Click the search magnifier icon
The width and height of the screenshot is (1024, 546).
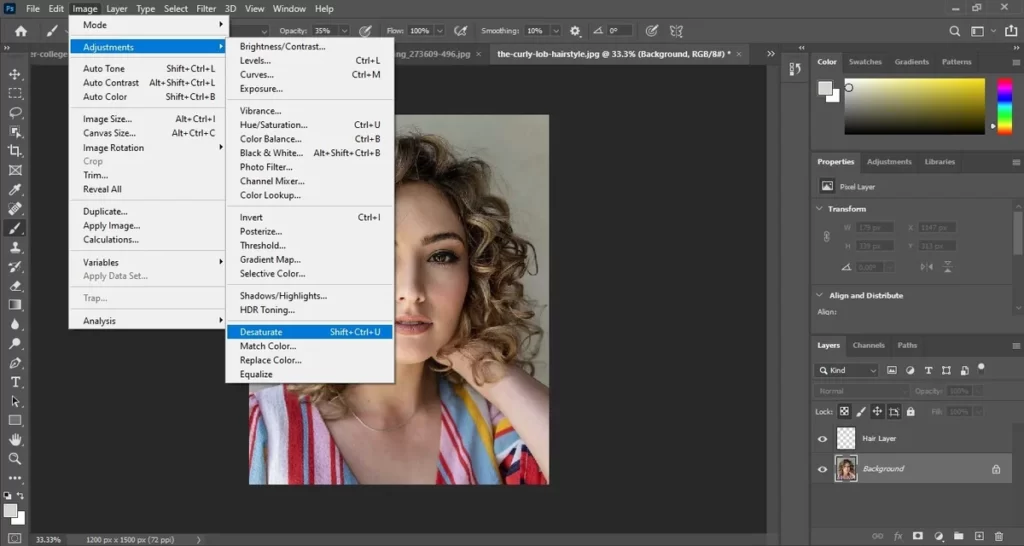(954, 31)
